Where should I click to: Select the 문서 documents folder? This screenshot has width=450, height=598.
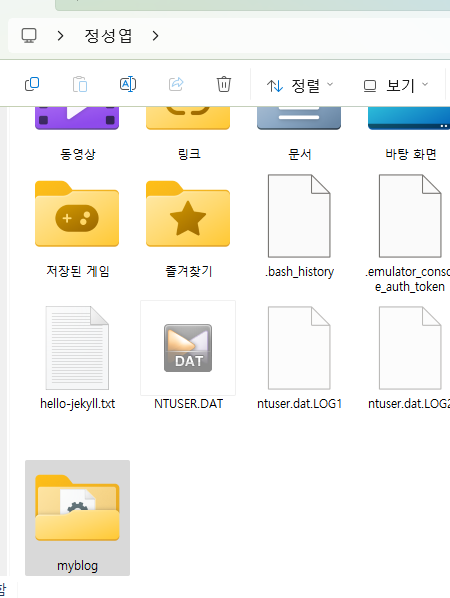pos(299,134)
